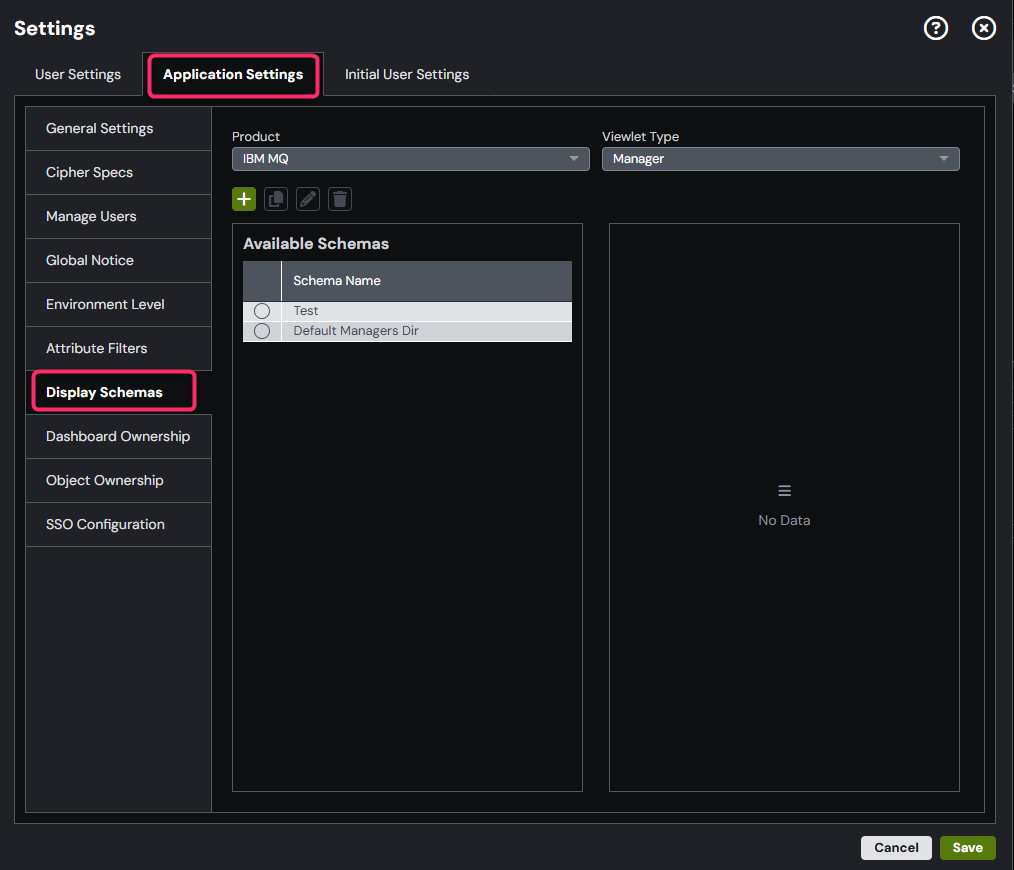Click the No Data hamburger icon
1014x870 pixels.
click(x=784, y=490)
